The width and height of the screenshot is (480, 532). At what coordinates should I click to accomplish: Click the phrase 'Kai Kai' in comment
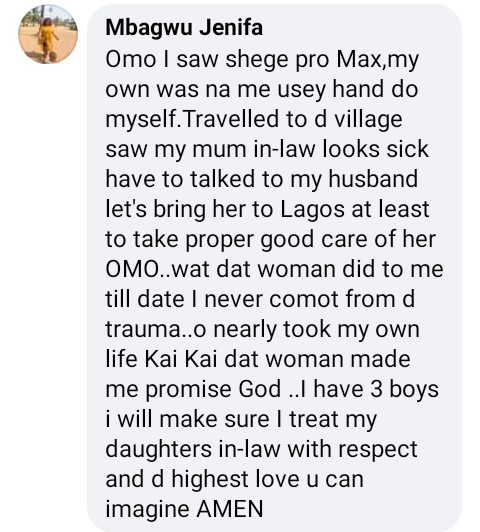pyautogui.click(x=181, y=359)
